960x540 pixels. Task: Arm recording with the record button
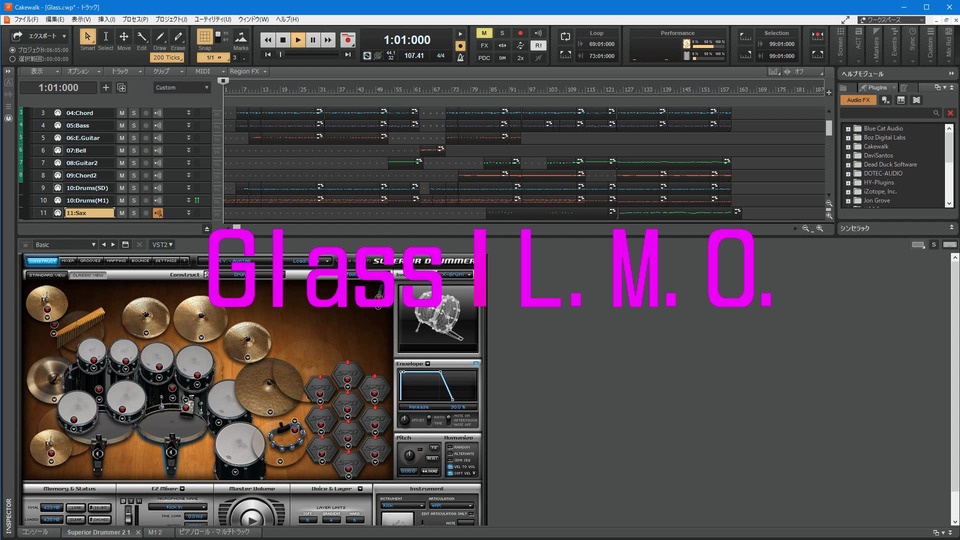348,40
